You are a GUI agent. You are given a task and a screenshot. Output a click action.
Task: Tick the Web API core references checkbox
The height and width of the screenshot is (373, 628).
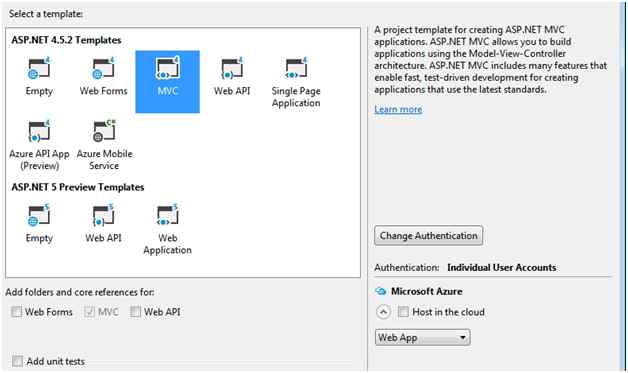(x=135, y=312)
